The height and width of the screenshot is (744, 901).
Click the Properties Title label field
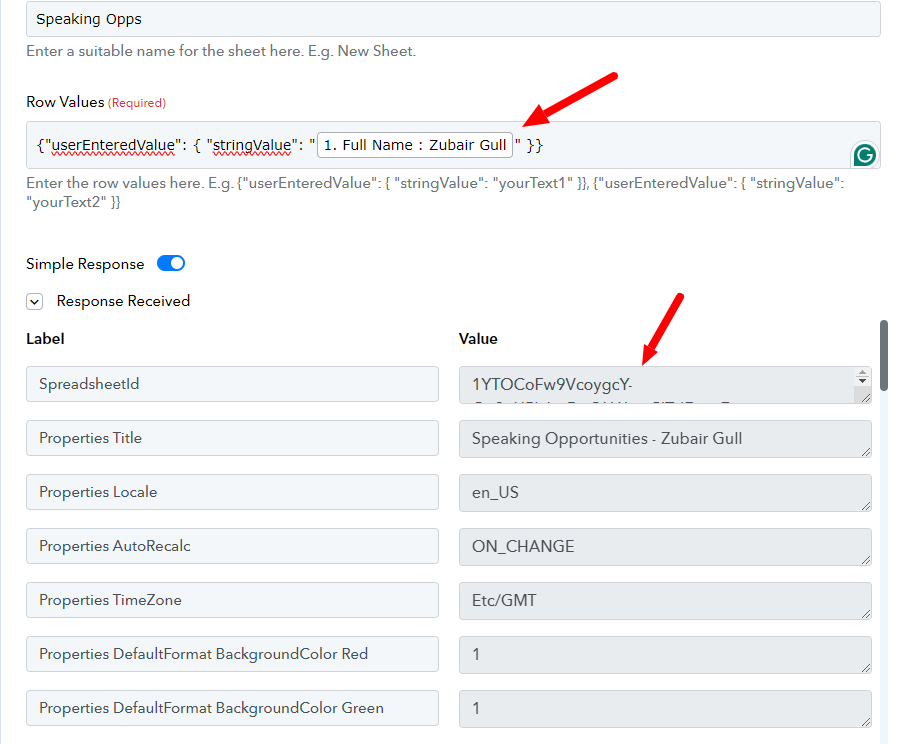tap(232, 438)
